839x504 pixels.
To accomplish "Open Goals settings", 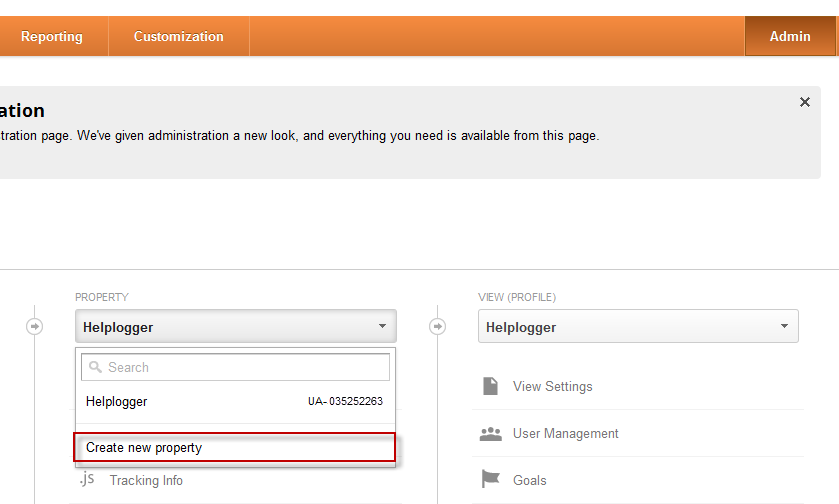I will click(530, 480).
